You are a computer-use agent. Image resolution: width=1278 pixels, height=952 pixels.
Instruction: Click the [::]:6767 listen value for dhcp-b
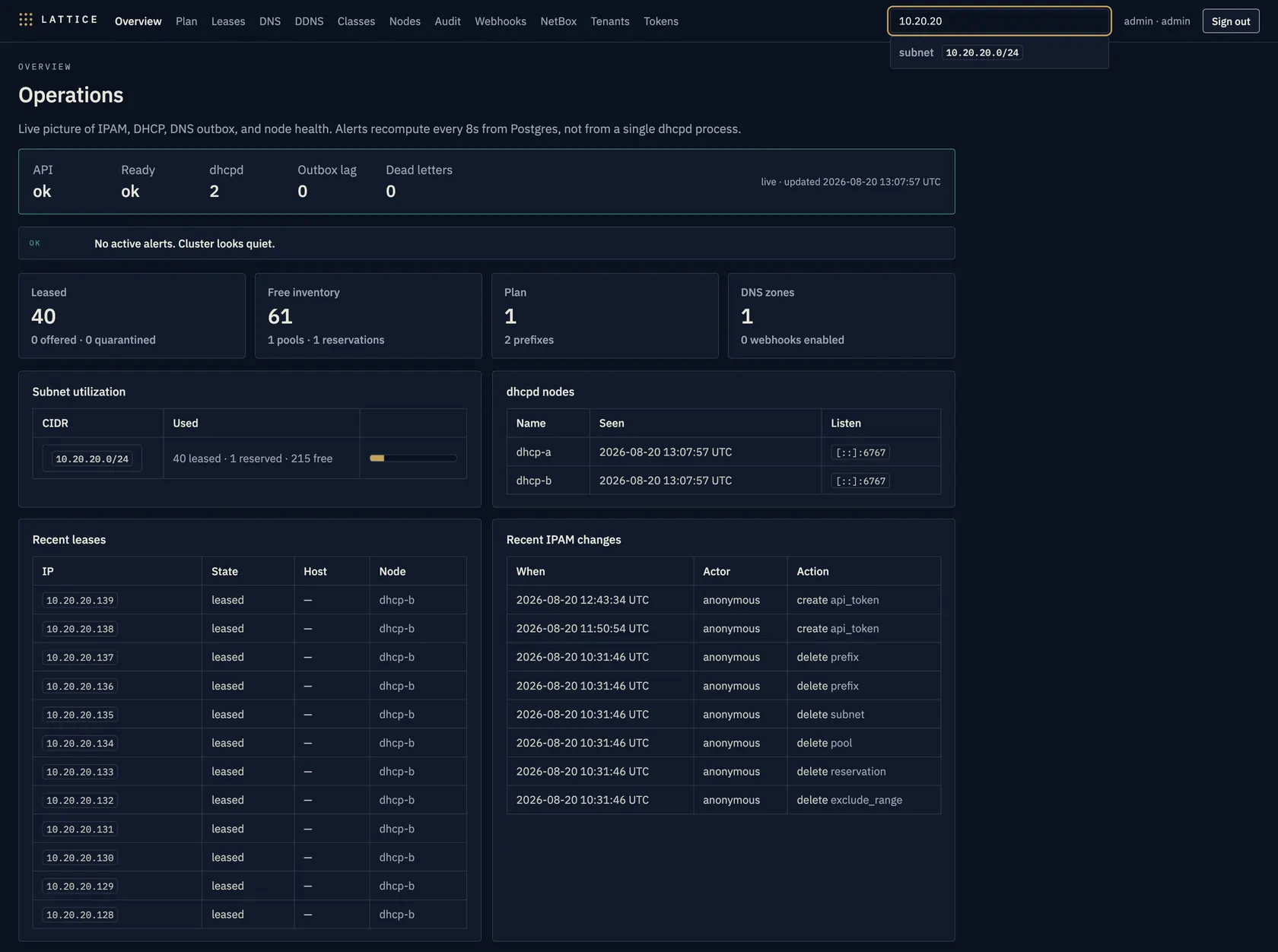860,481
